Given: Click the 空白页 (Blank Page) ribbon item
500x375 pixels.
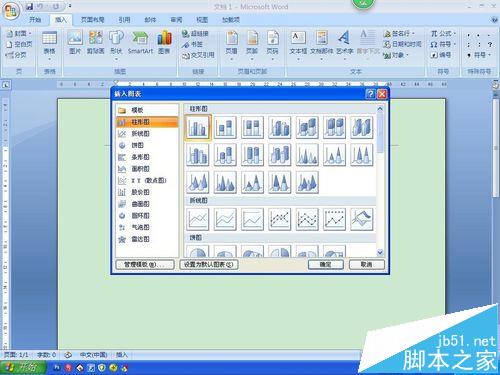Looking at the screenshot, I should (x=20, y=44).
